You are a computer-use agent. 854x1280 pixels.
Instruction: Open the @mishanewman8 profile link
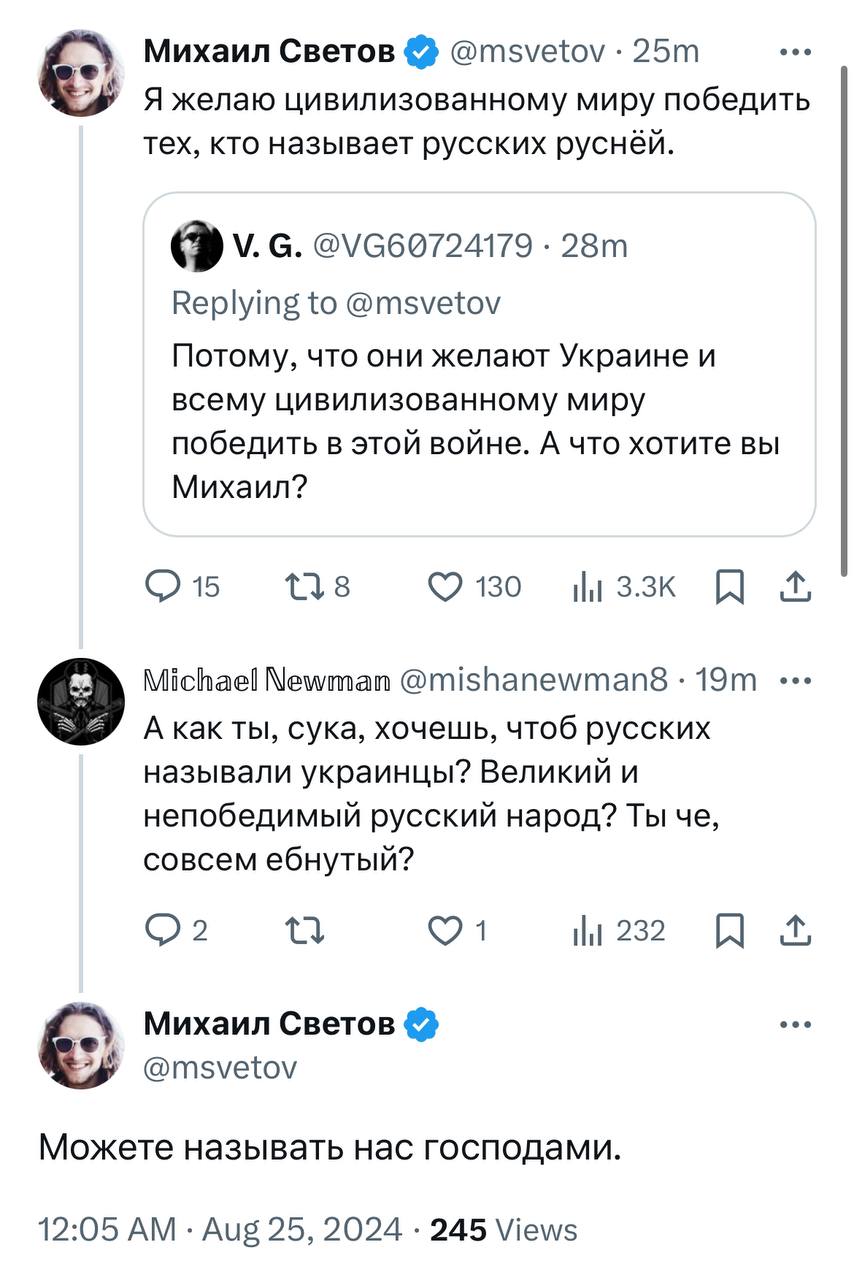tap(534, 681)
